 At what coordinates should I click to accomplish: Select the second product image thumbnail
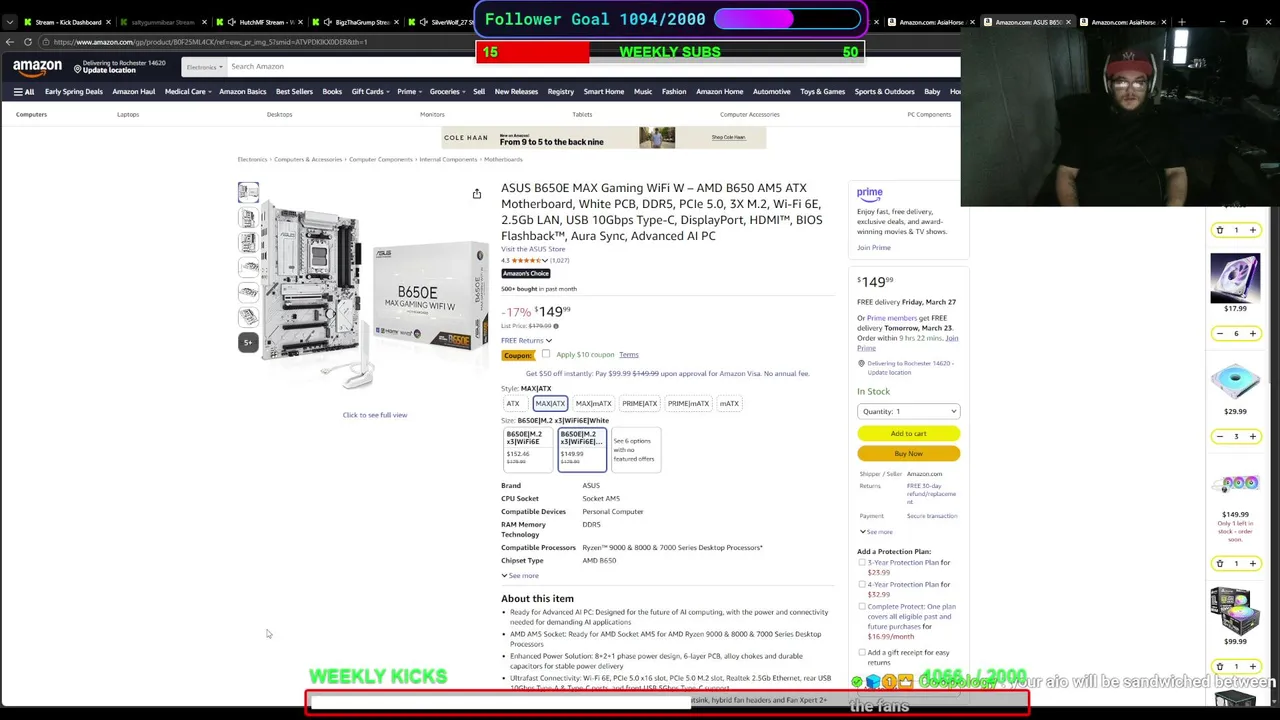click(248, 218)
